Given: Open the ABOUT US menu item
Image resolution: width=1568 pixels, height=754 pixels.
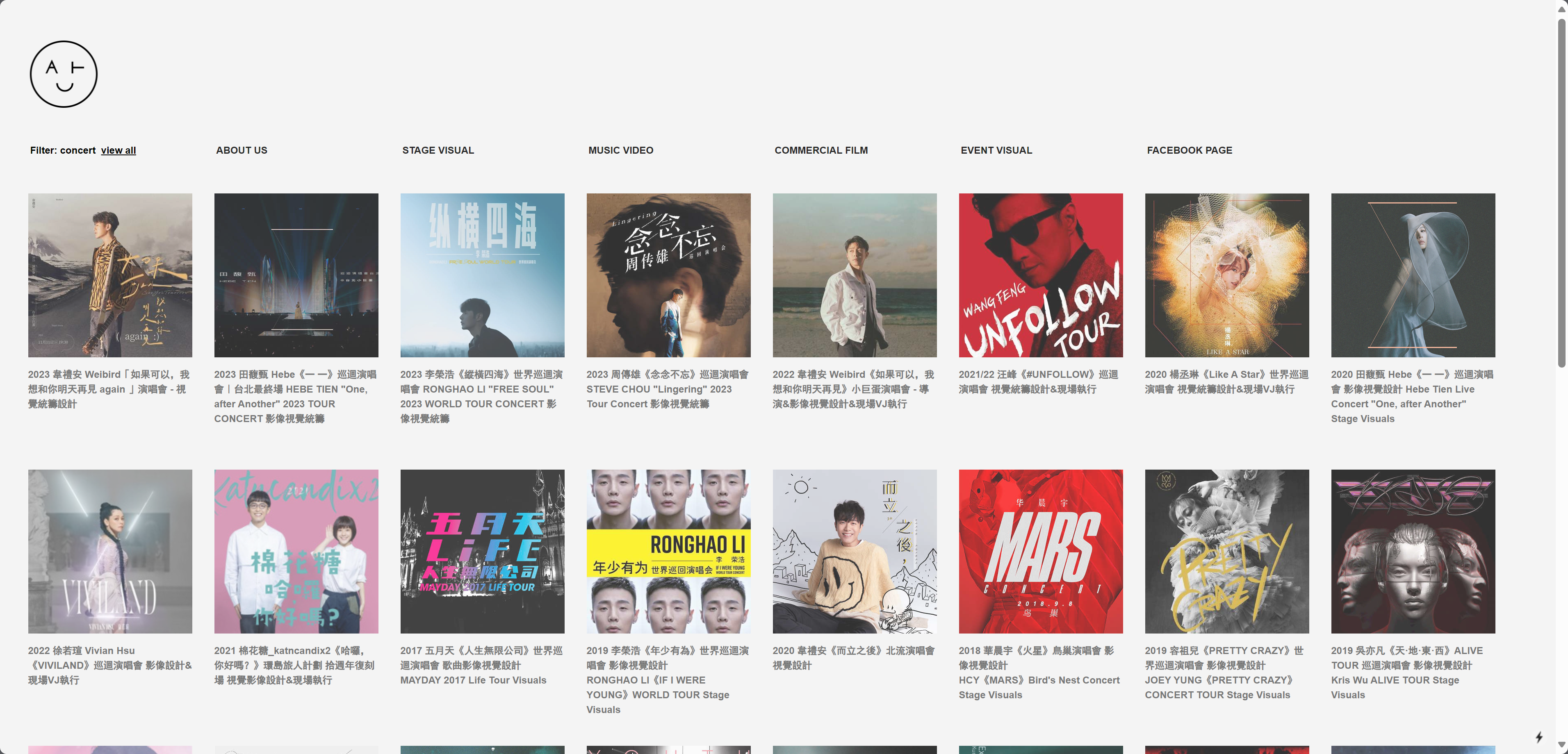Looking at the screenshot, I should coord(241,150).
